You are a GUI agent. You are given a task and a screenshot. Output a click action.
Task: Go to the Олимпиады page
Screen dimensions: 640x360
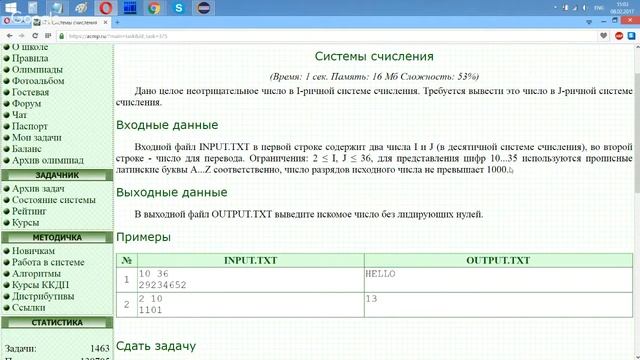pos(37,70)
